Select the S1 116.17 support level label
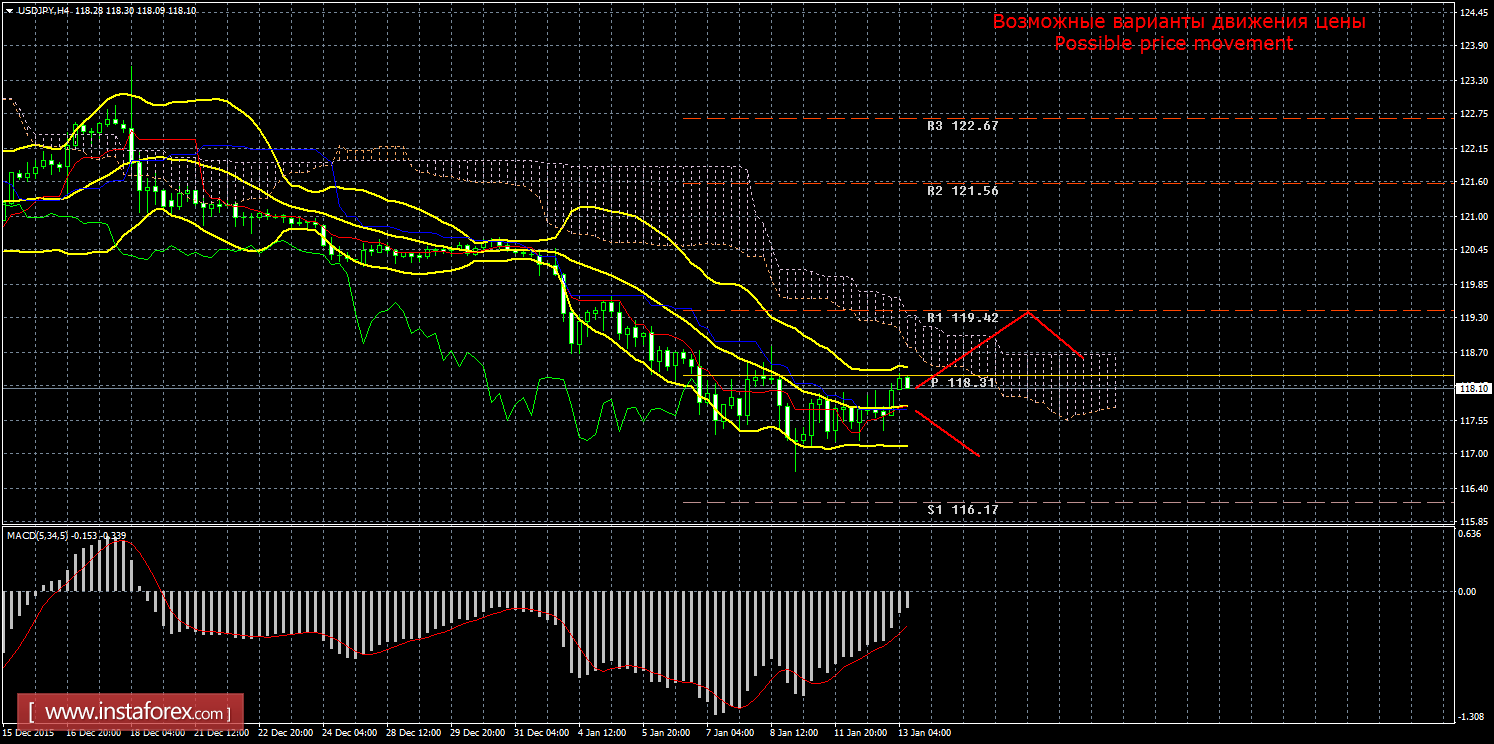Image resolution: width=1494 pixels, height=744 pixels. click(962, 509)
